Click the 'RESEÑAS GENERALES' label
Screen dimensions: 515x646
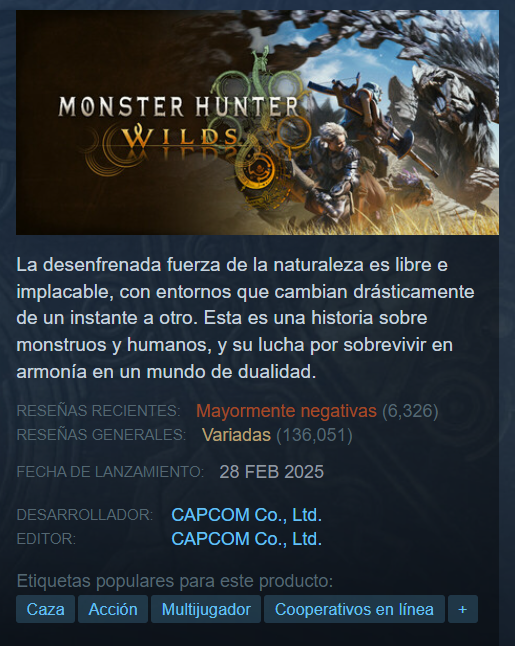101,435
